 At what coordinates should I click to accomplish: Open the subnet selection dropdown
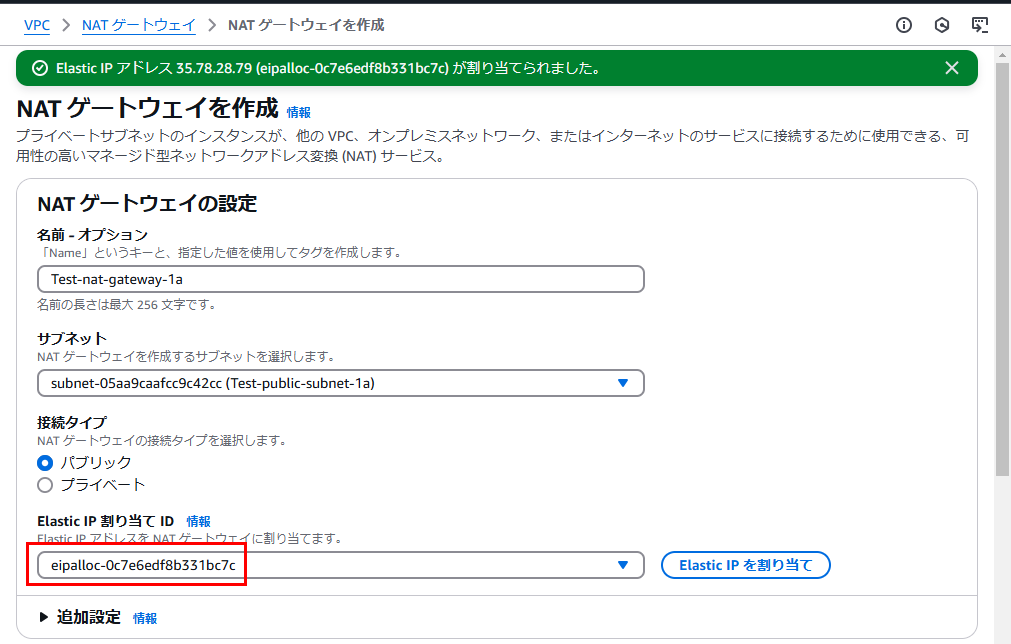click(341, 383)
